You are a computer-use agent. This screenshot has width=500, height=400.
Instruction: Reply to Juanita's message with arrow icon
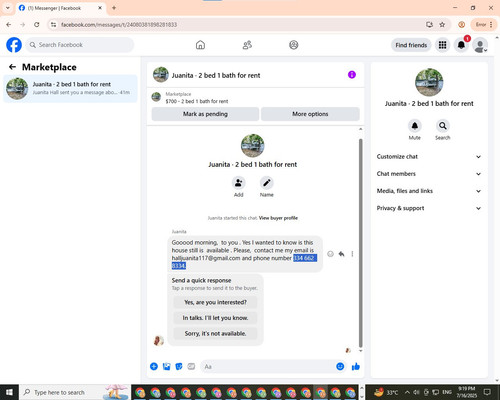point(342,254)
